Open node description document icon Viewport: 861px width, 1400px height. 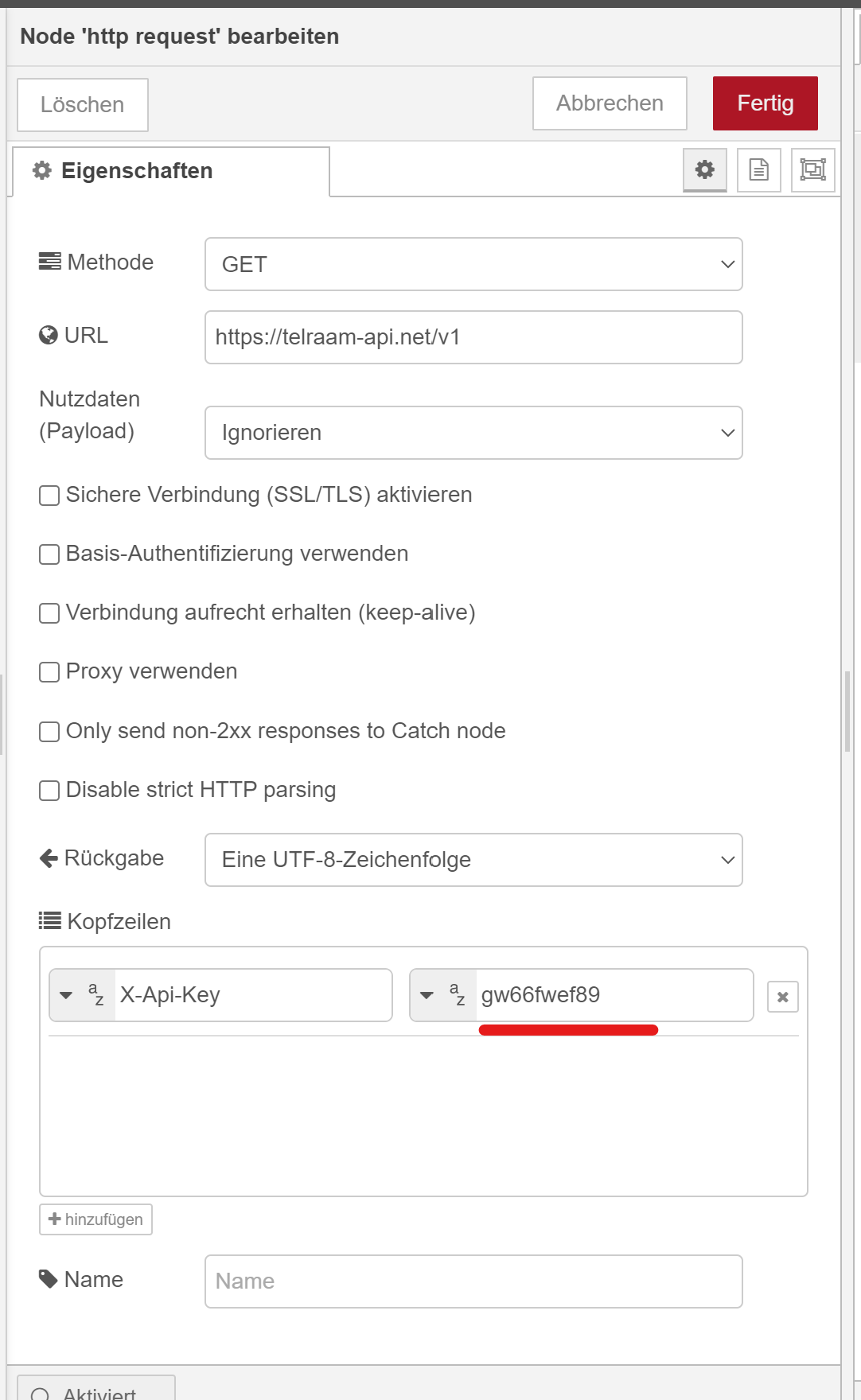pos(759,169)
